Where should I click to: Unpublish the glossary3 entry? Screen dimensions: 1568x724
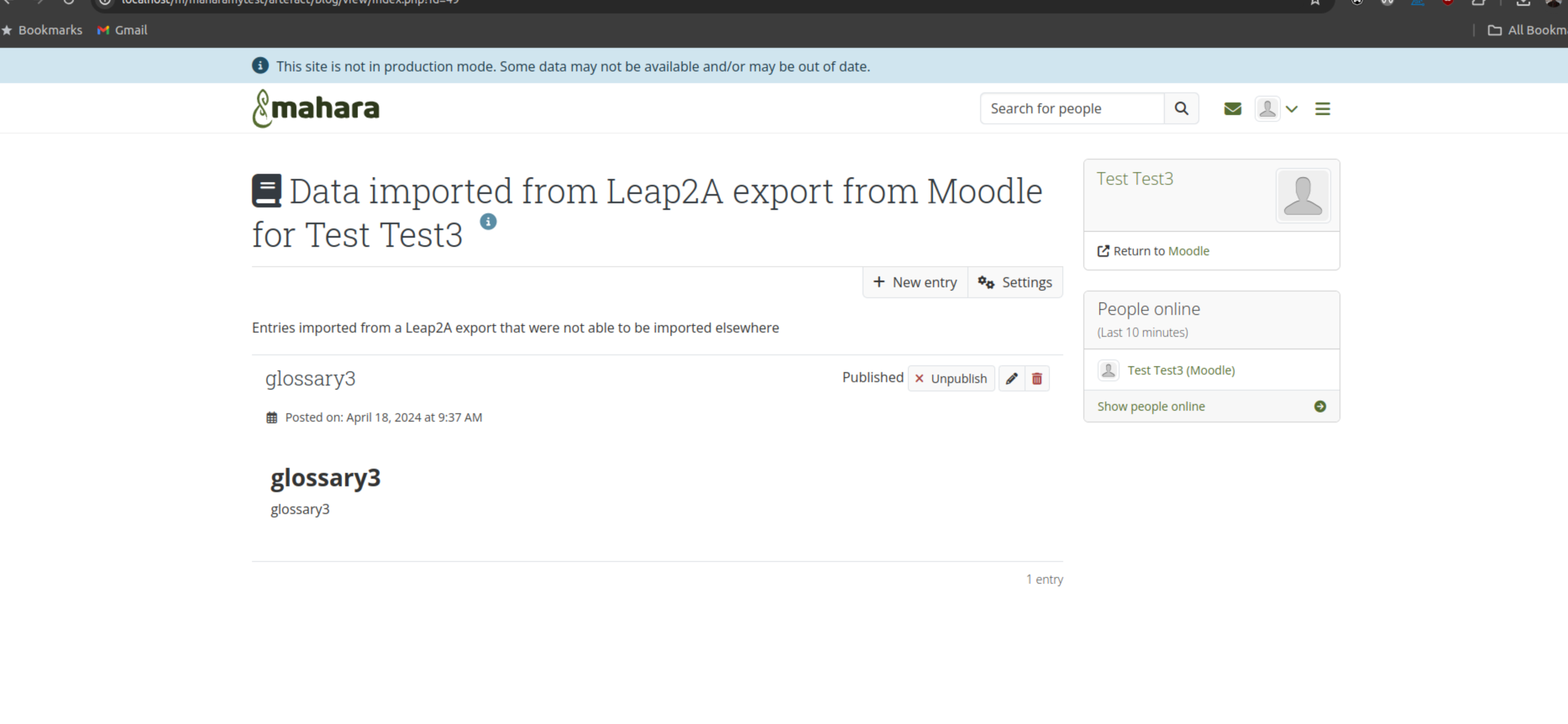[x=952, y=379]
